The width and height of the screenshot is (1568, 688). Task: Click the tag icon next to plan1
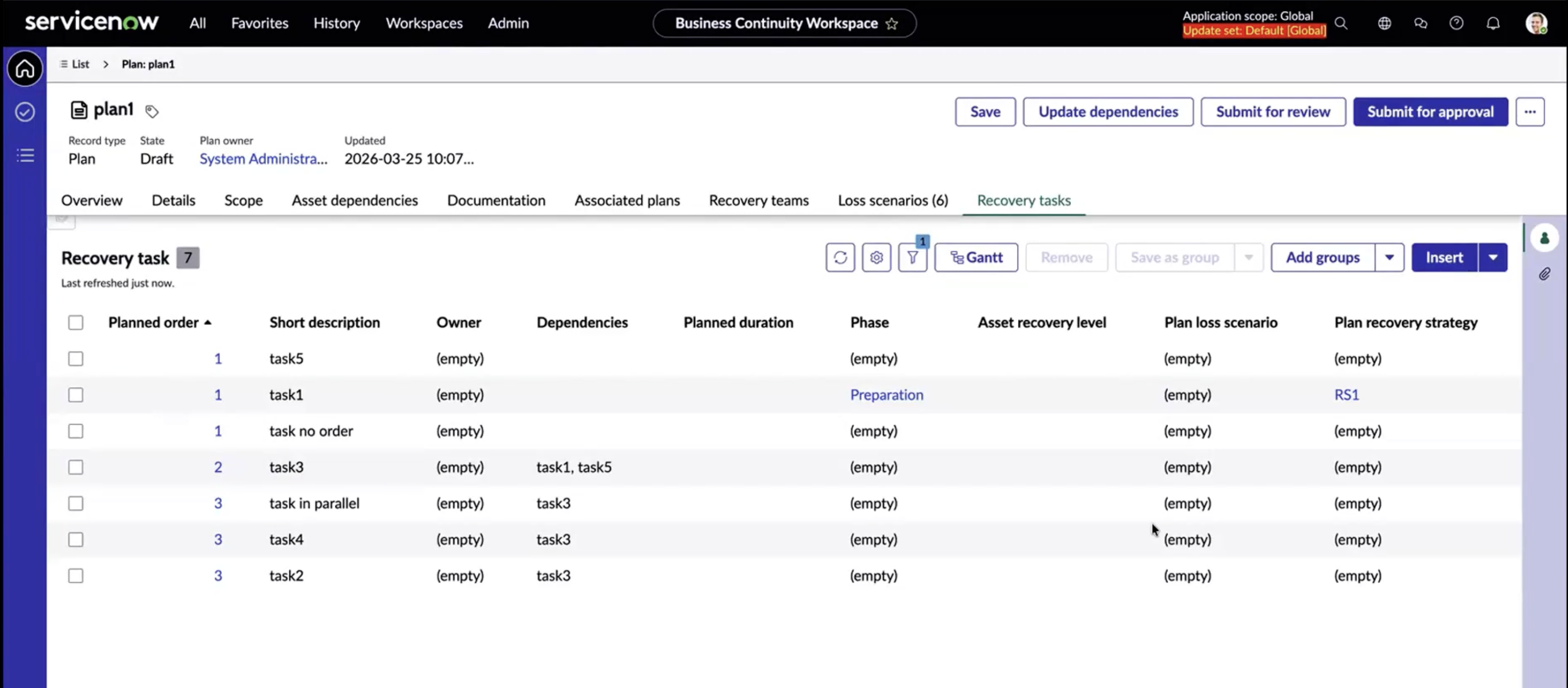(151, 111)
